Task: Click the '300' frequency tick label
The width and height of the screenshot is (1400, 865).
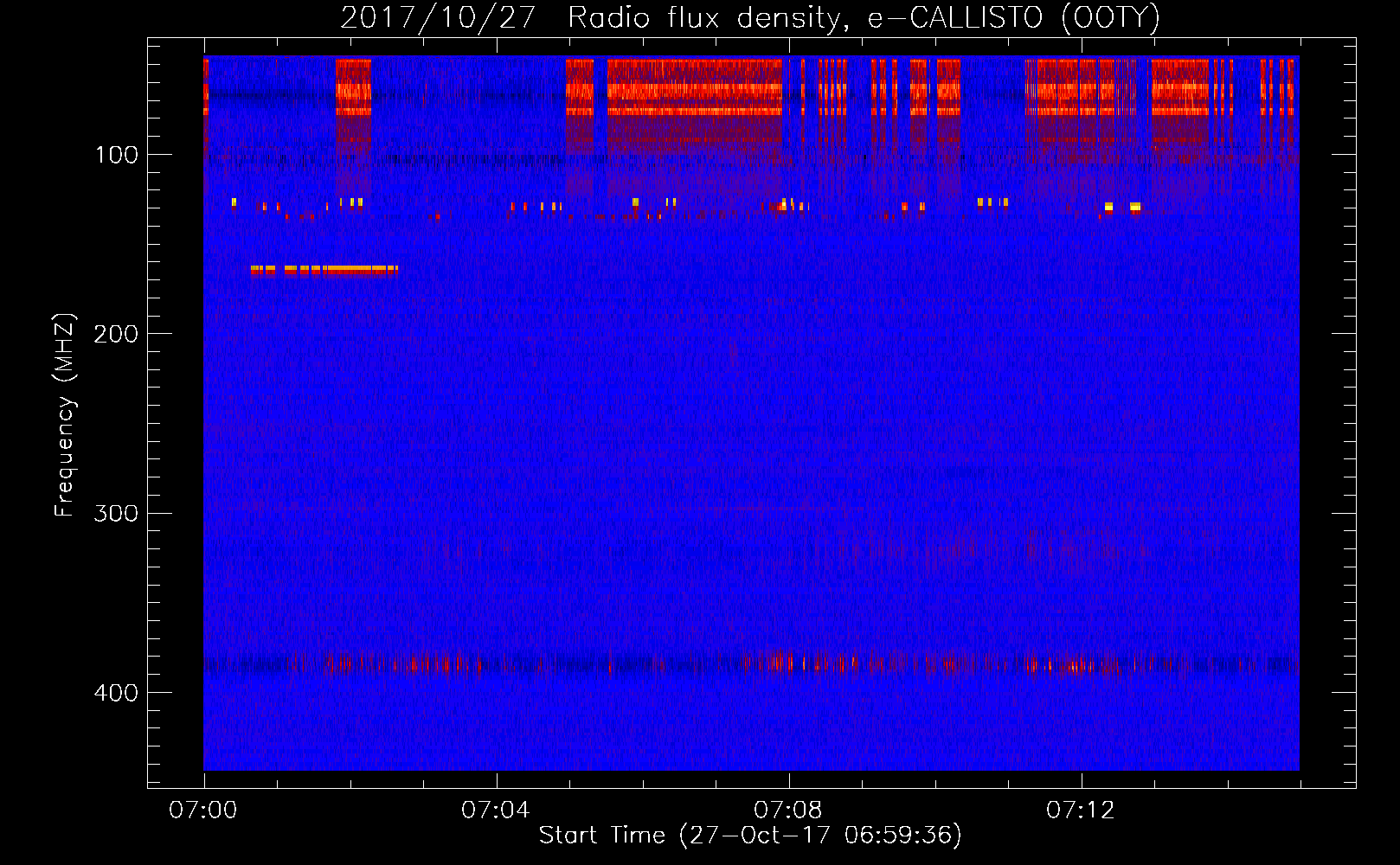Action: 116,513
